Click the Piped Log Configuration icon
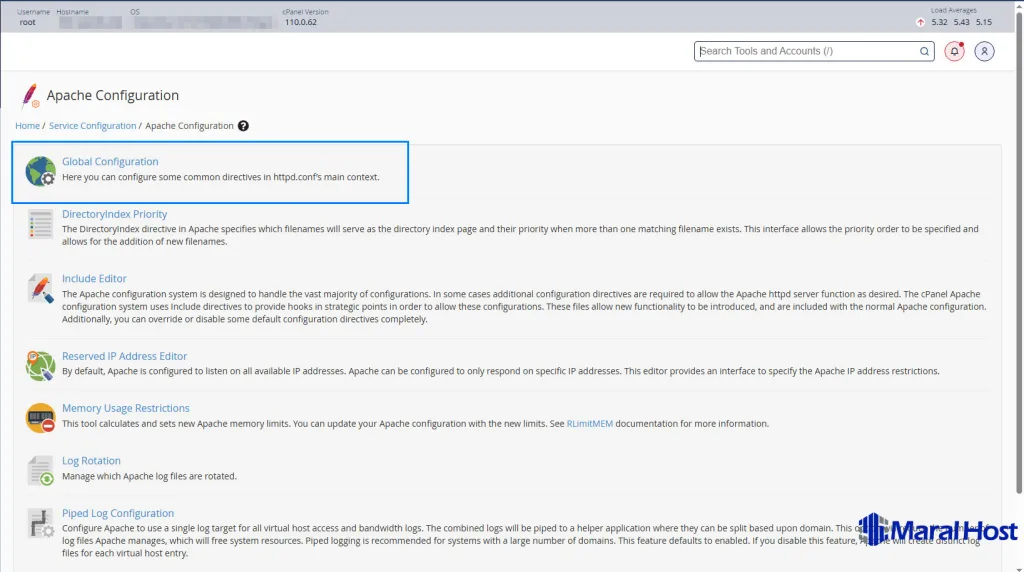 [40, 523]
